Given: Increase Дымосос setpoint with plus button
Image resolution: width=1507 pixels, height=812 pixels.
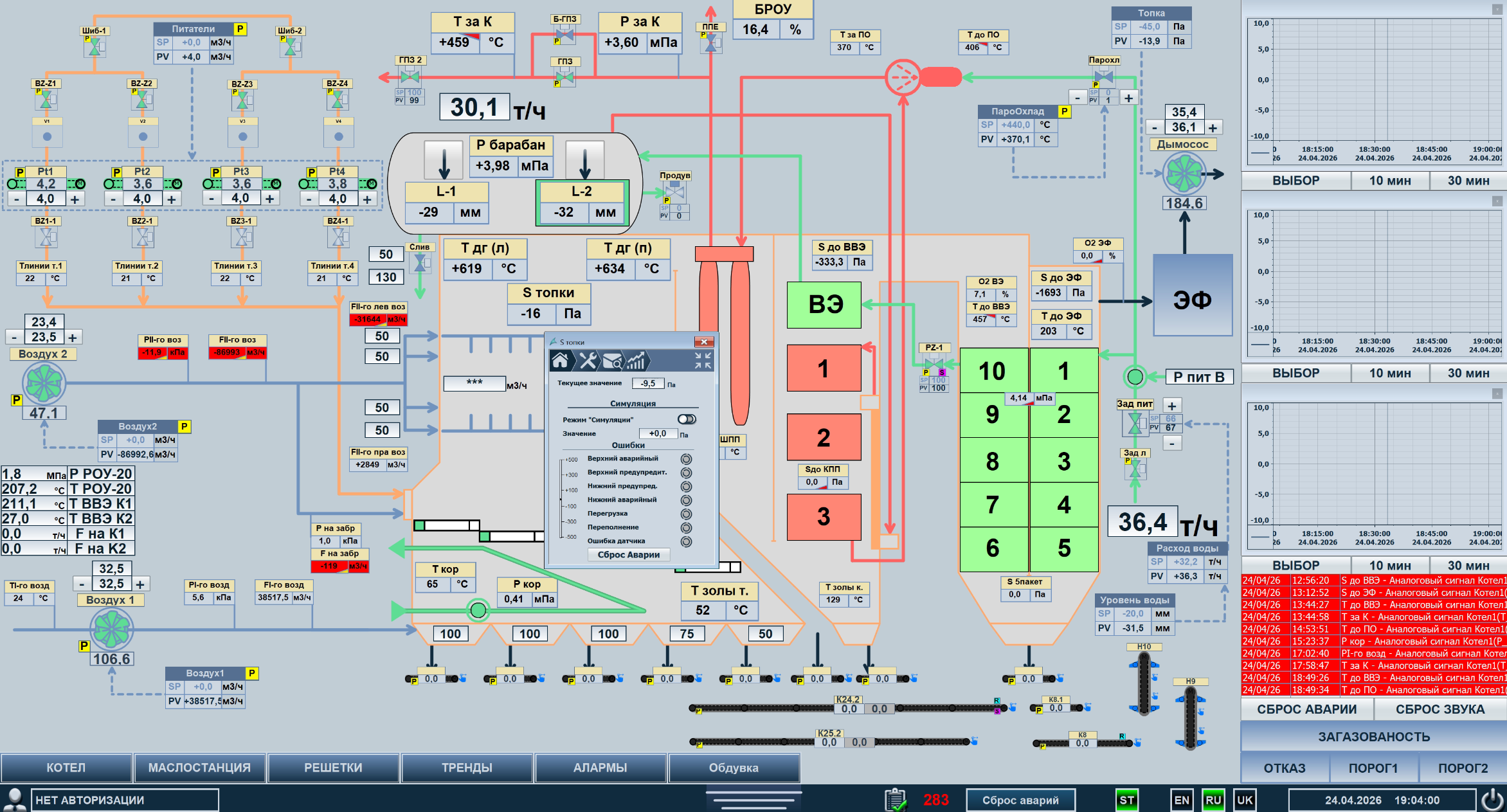Looking at the screenshot, I should (1213, 127).
